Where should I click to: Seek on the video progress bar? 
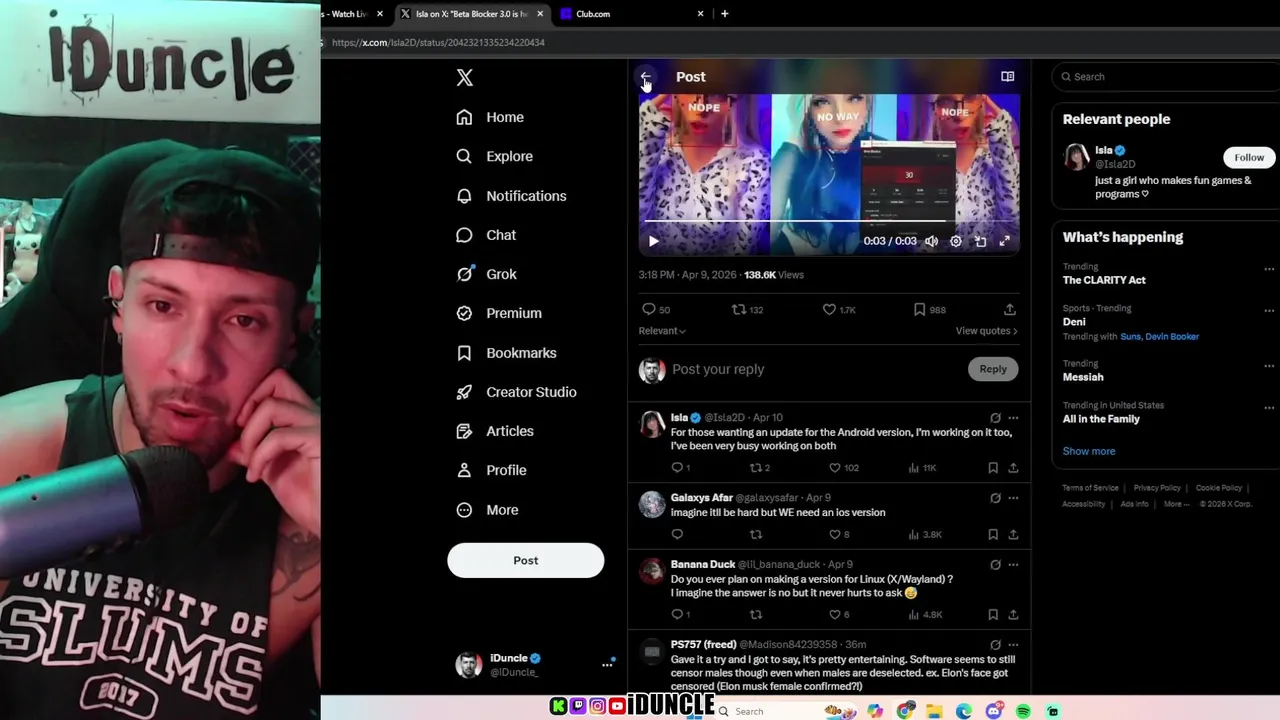tap(829, 221)
